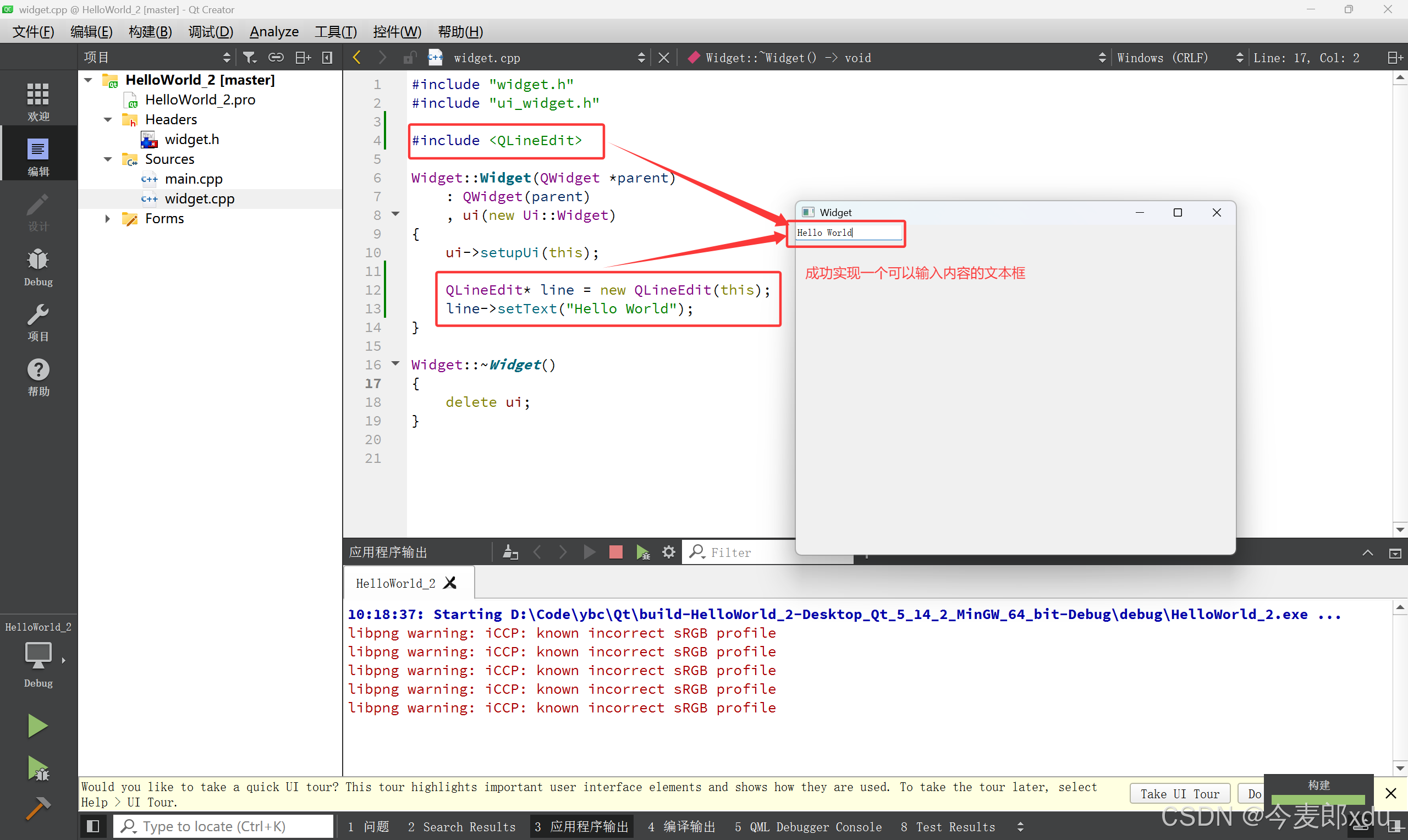The image size is (1408, 840).
Task: Toggle fold arrow at line 16
Action: tap(396, 363)
